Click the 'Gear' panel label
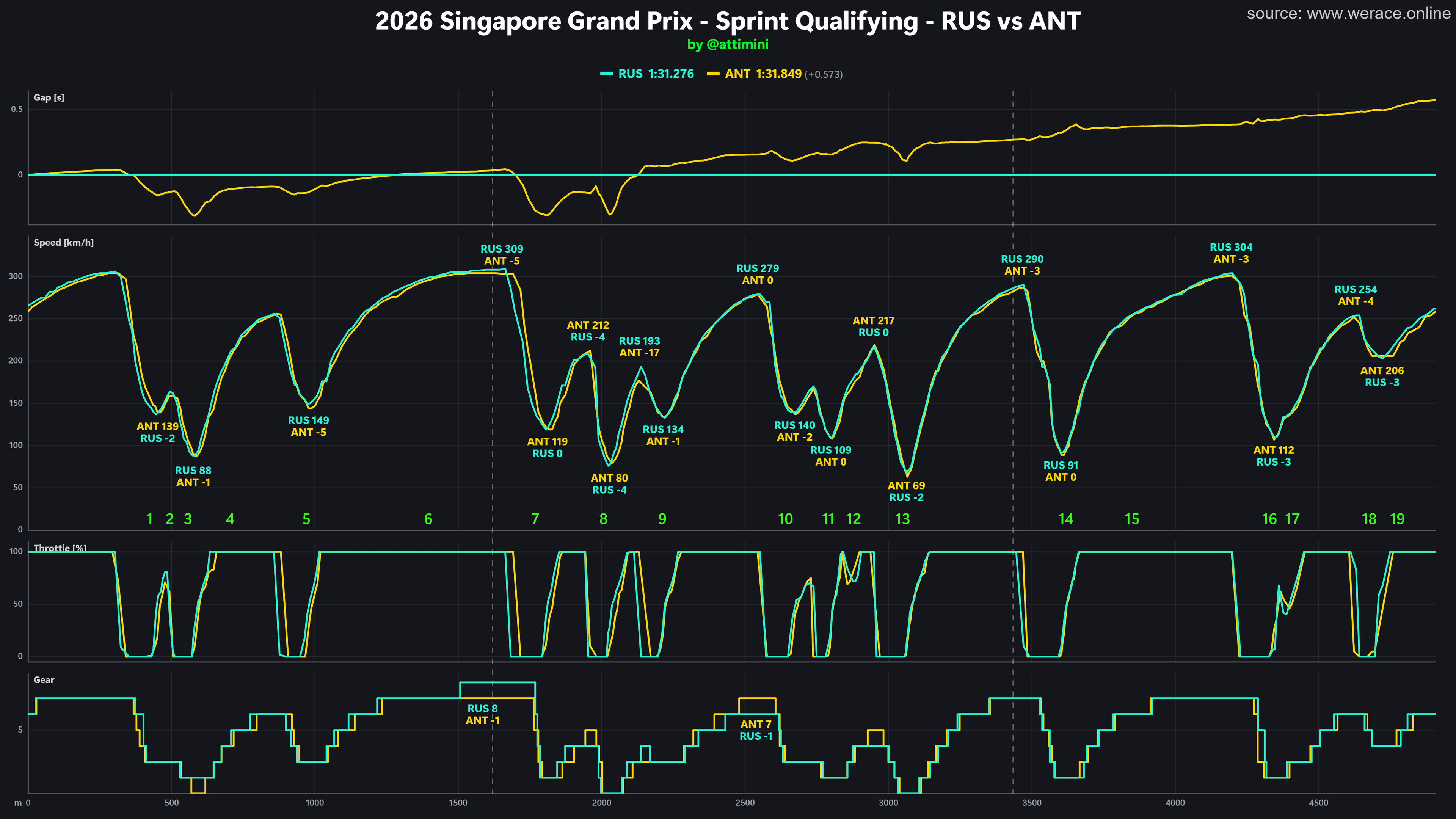Screen dimensions: 1456x819 tap(44, 680)
